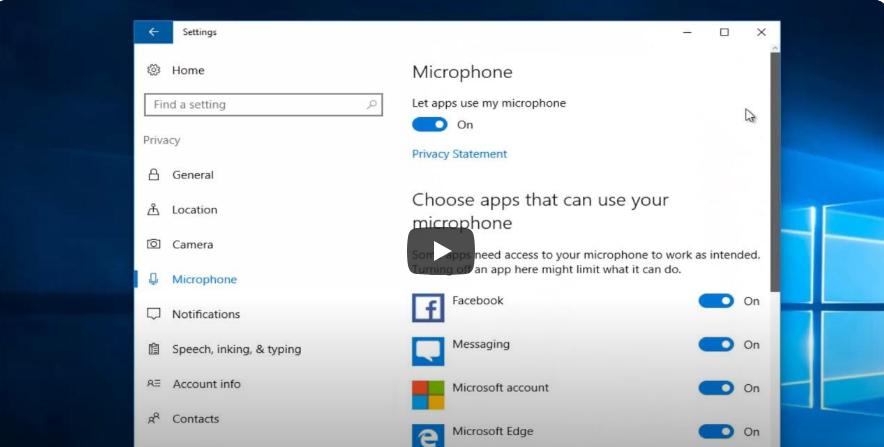This screenshot has width=884, height=447.
Task: Disable microphone access for Messaging
Action: [x=716, y=344]
